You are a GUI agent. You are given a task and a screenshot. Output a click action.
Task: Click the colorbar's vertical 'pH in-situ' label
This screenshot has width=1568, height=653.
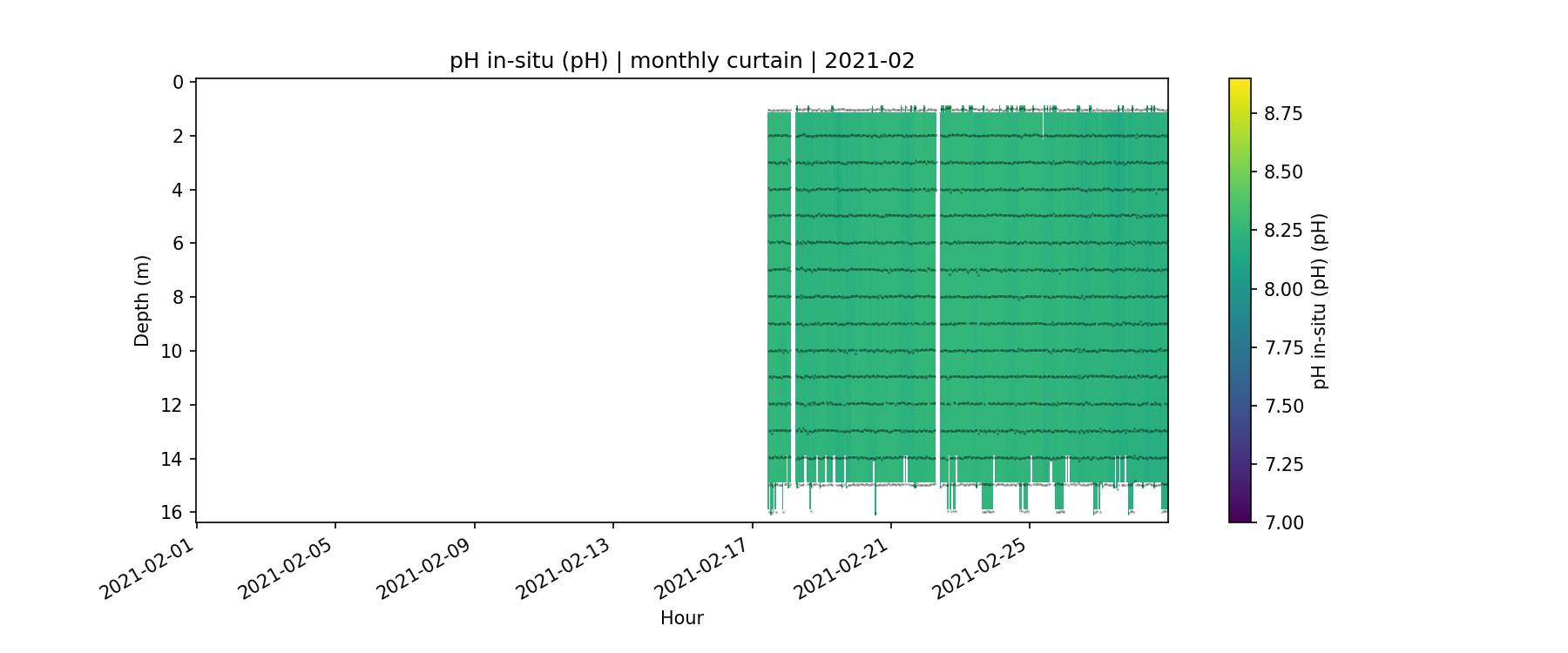click(x=1320, y=300)
